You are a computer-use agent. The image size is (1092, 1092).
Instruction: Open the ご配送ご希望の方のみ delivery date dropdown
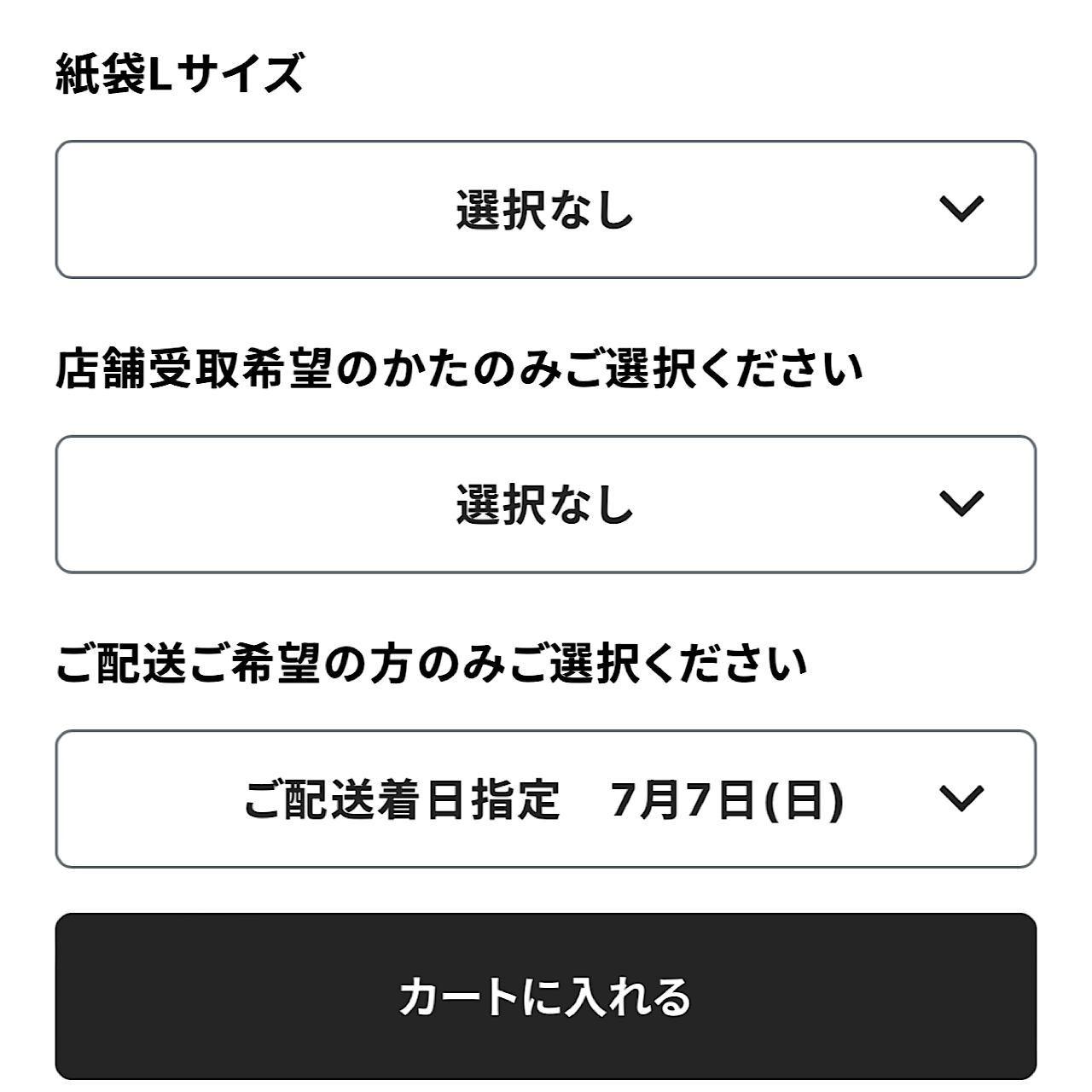click(546, 799)
